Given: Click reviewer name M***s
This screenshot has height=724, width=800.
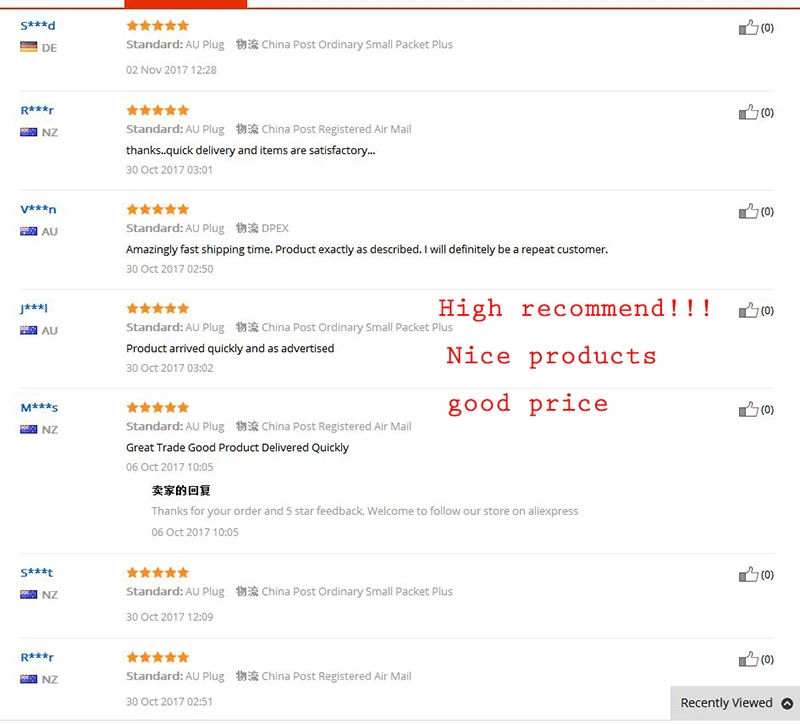Looking at the screenshot, I should [39, 407].
